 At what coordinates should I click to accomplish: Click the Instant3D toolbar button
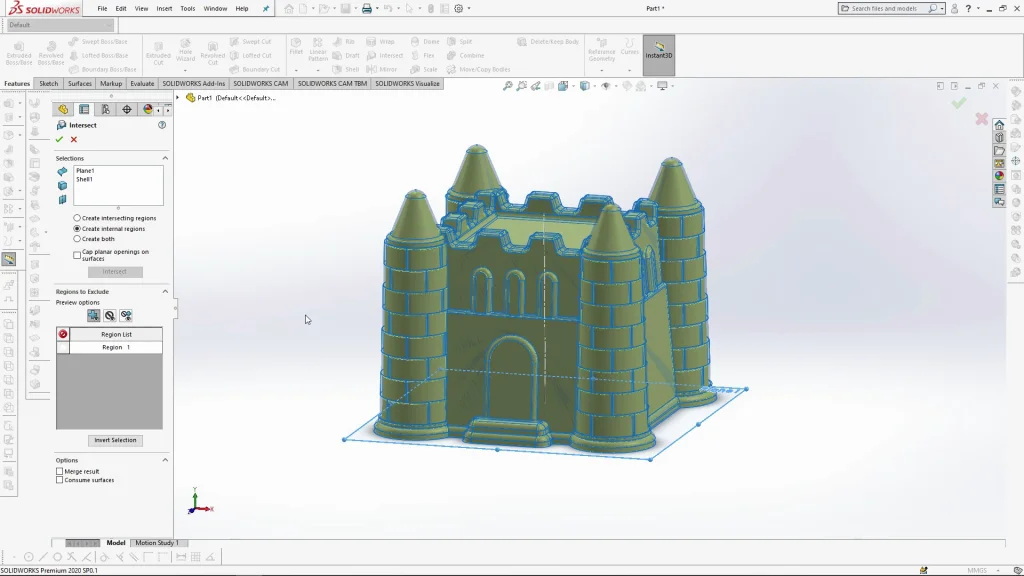[x=659, y=51]
